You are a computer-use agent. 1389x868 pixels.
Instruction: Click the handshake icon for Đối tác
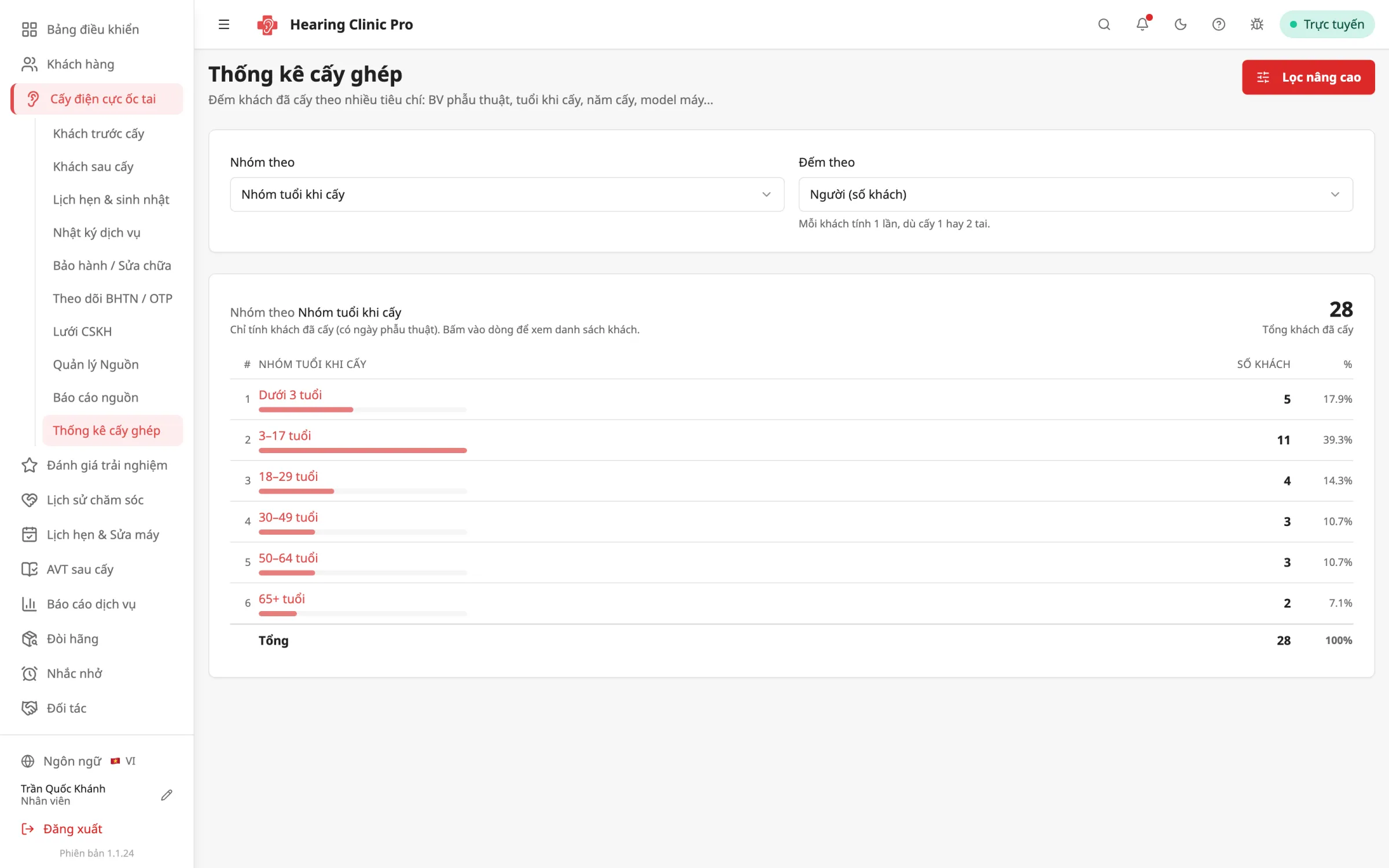click(29, 708)
